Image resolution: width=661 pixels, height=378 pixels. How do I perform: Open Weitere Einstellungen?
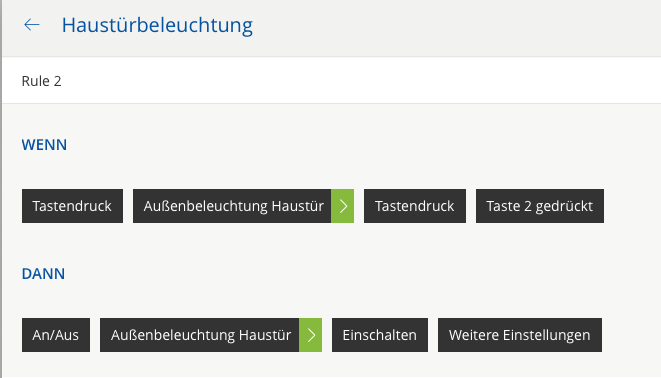(520, 335)
